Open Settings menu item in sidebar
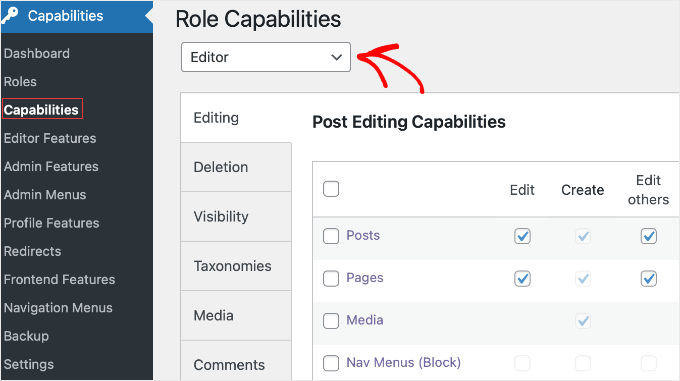 (29, 364)
